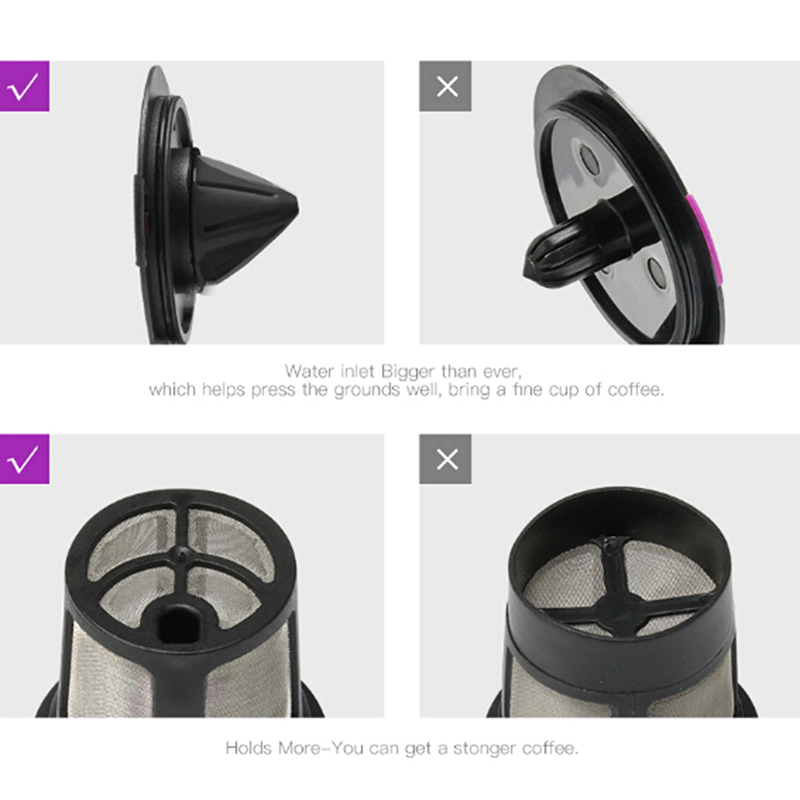Click the purple checkmark badge above mesh filter

(24, 459)
